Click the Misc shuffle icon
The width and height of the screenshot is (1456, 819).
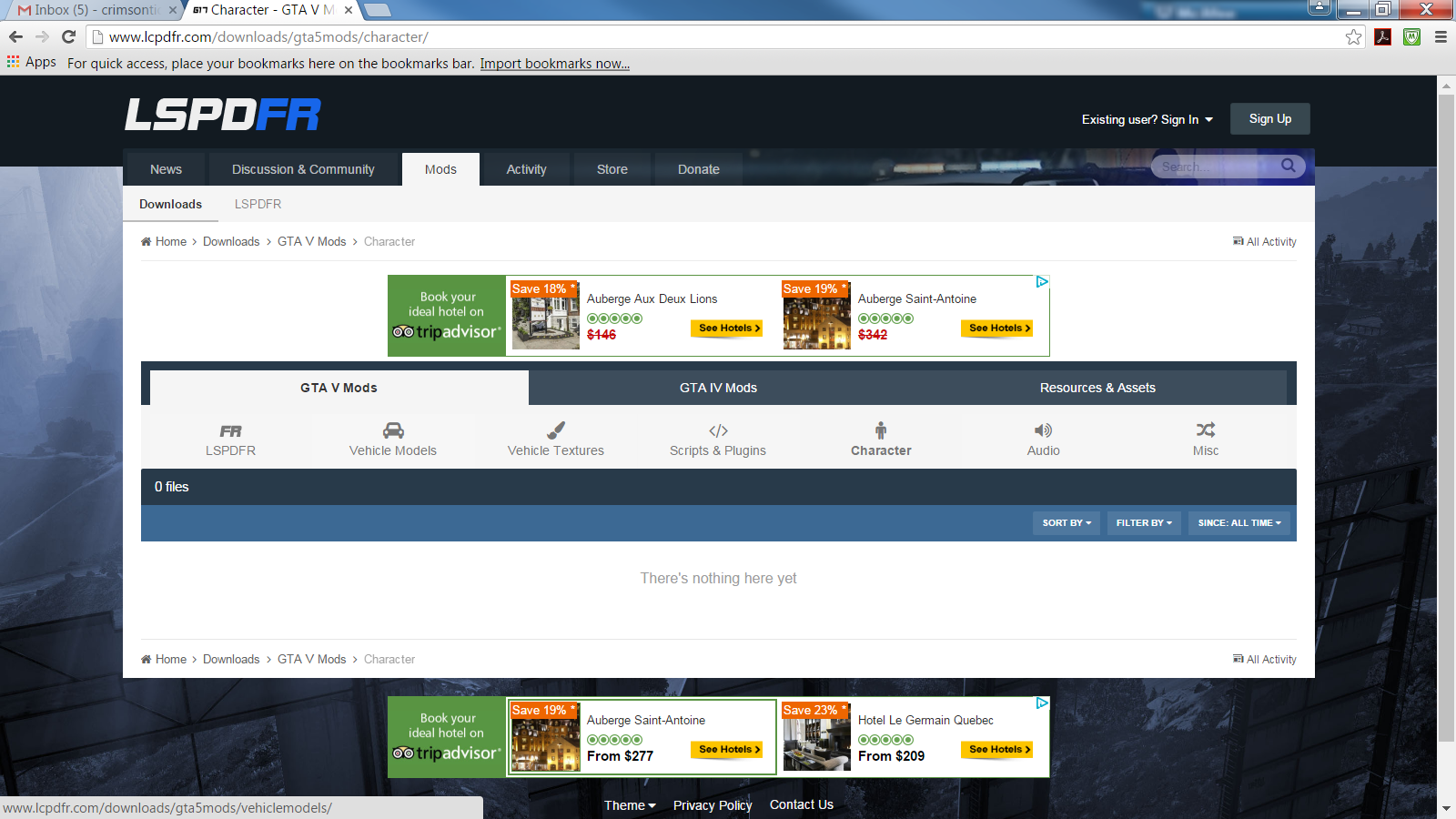click(1206, 430)
